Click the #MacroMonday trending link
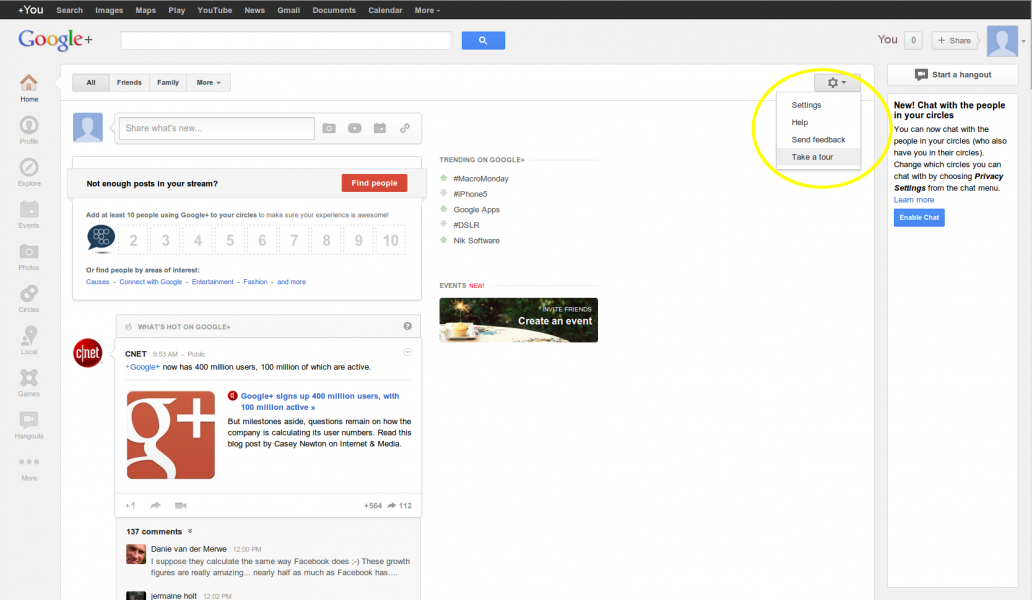 tap(481, 179)
